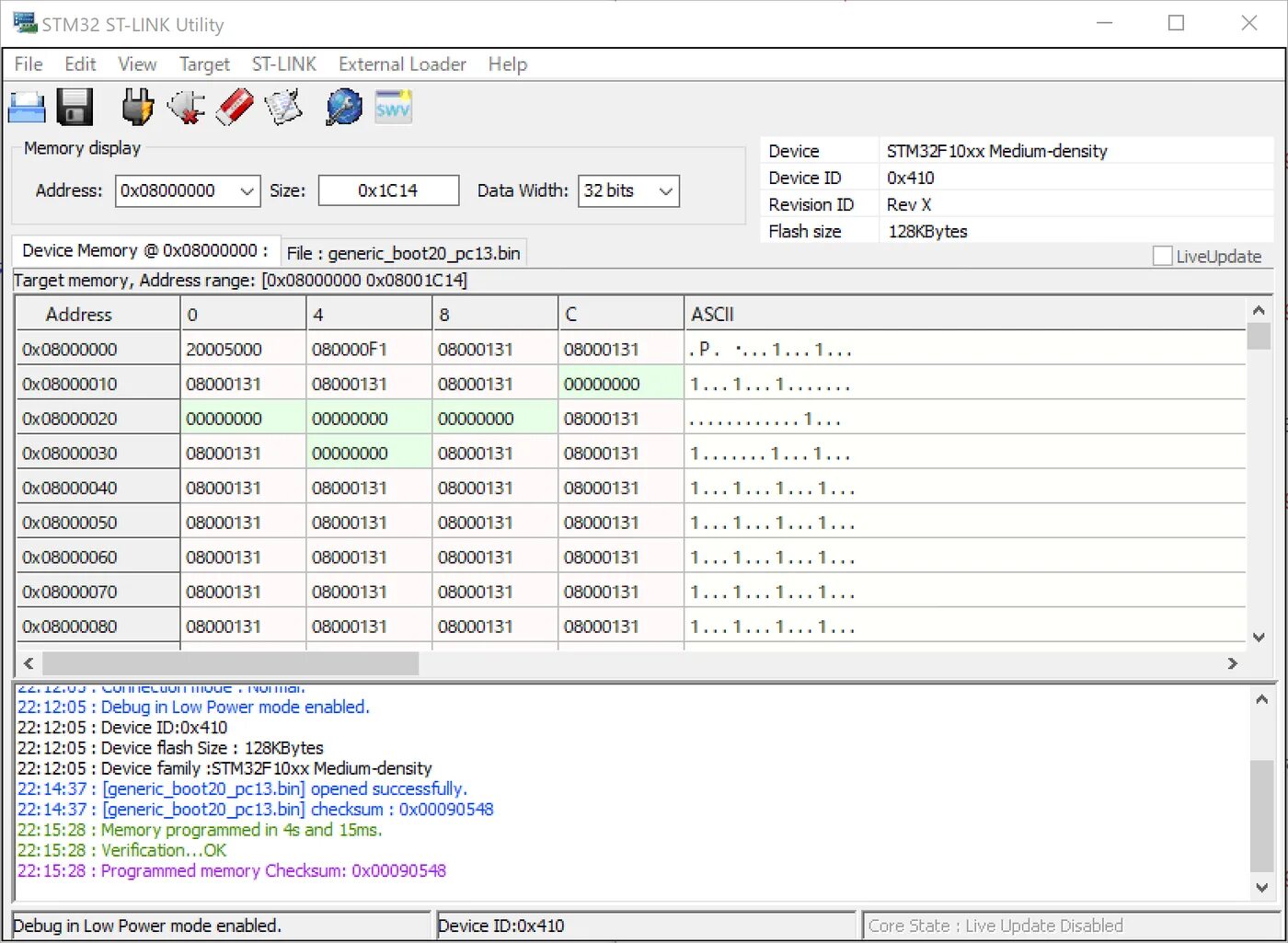This screenshot has width=1288, height=943.
Task: Open Data Width 32 bits dropdown
Action: click(666, 191)
